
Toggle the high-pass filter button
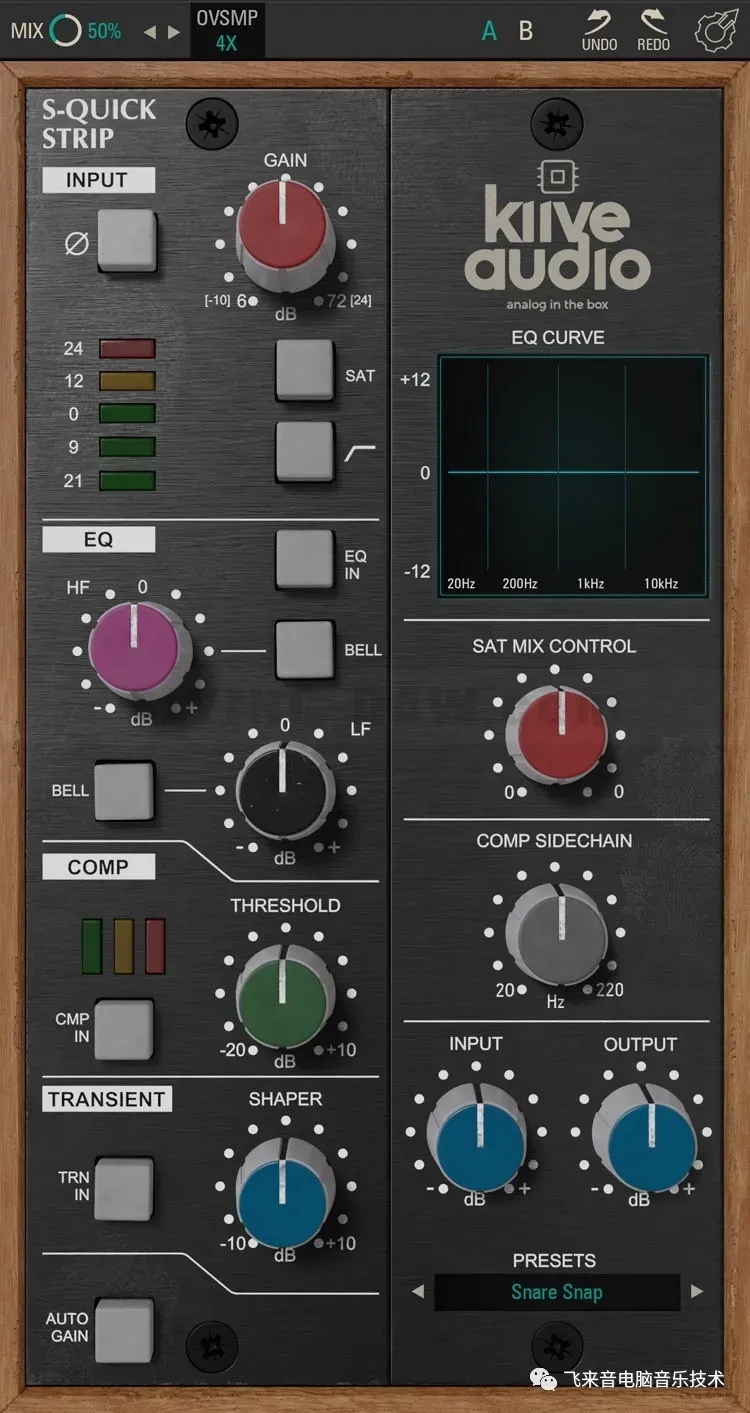305,452
